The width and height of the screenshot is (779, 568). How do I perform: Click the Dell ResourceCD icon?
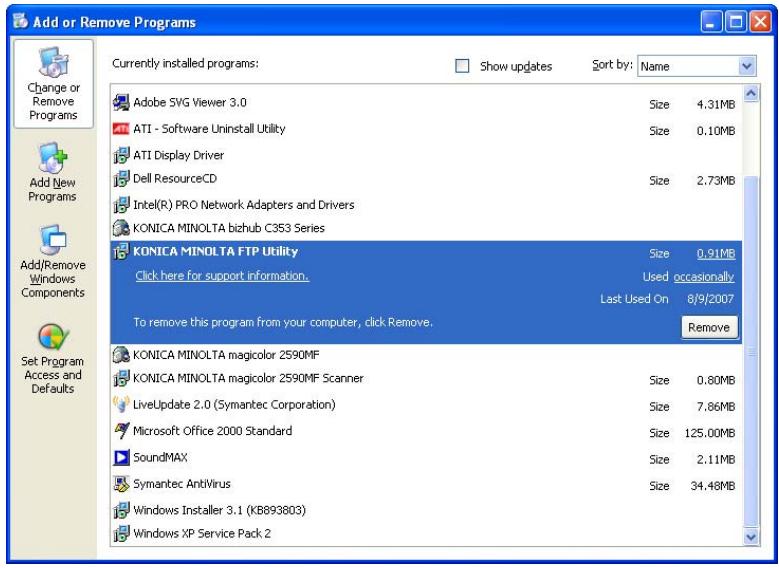[121, 179]
